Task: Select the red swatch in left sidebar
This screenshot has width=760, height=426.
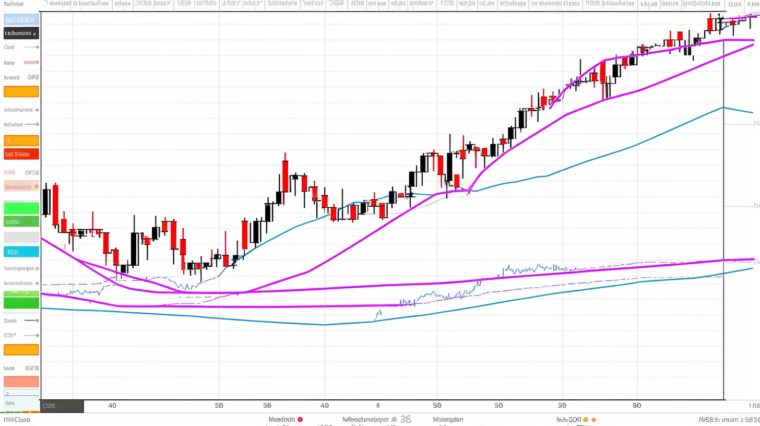Action: (21, 154)
